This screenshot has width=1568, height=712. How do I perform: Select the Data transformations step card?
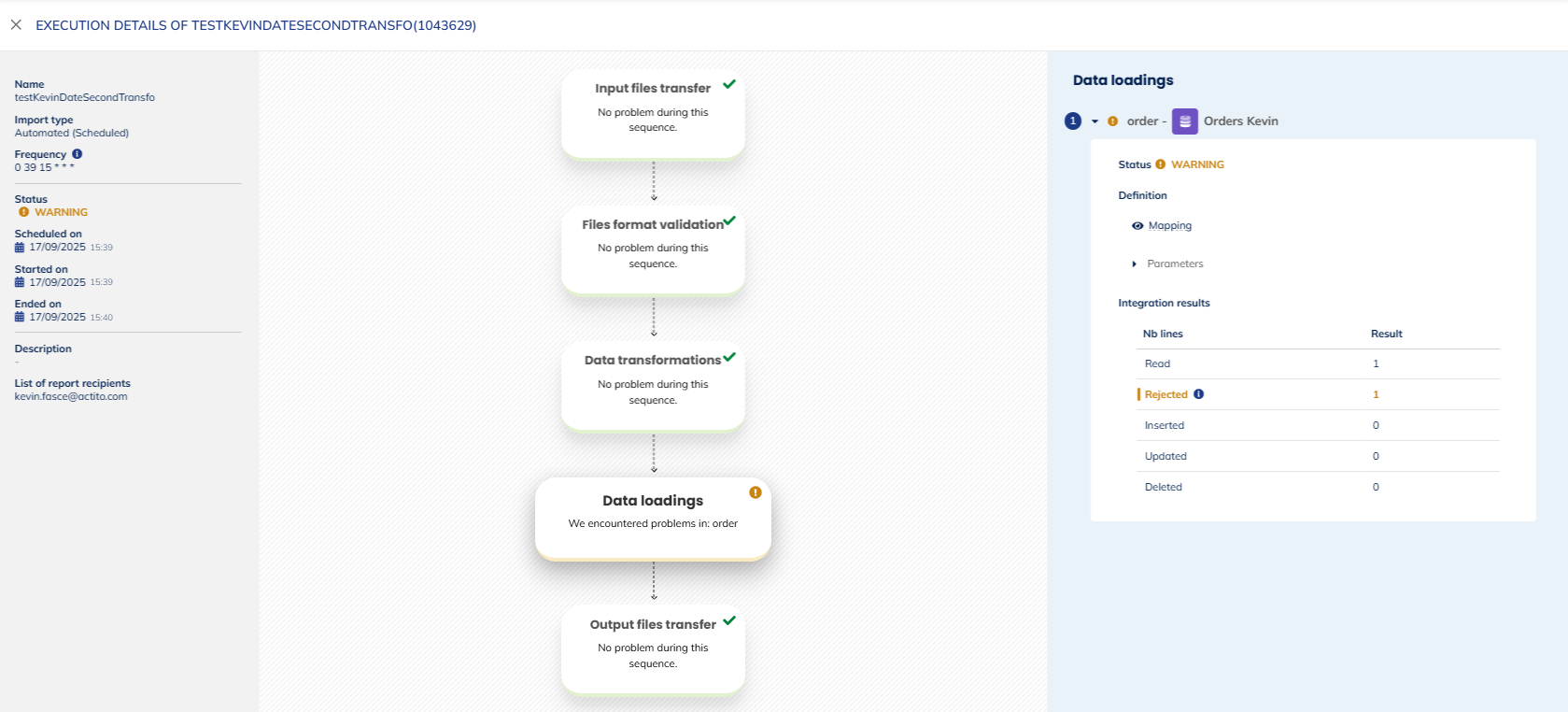click(x=653, y=385)
